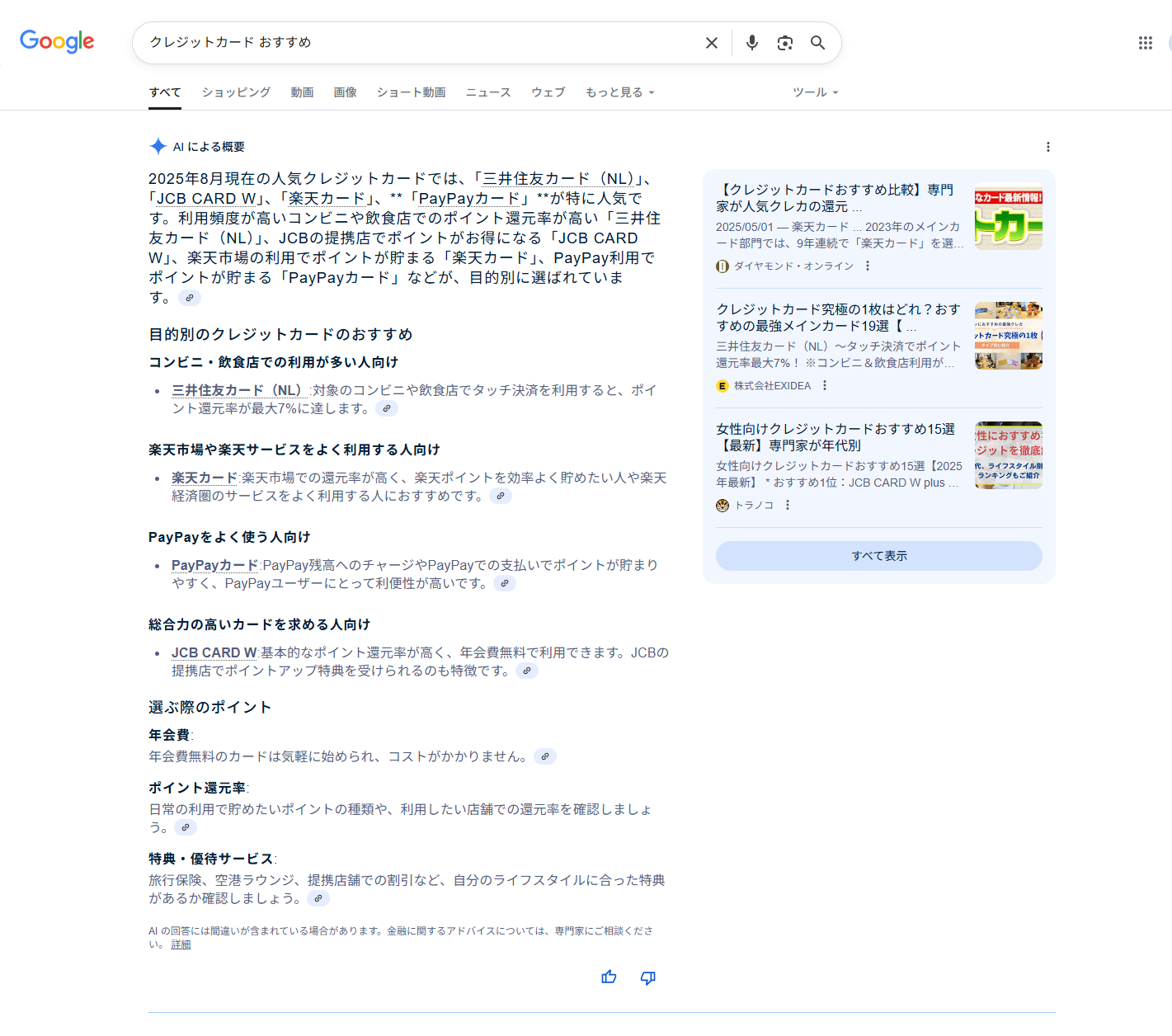This screenshot has width=1172, height=1036.
Task: Open the Google apps grid icon
Action: [1145, 43]
